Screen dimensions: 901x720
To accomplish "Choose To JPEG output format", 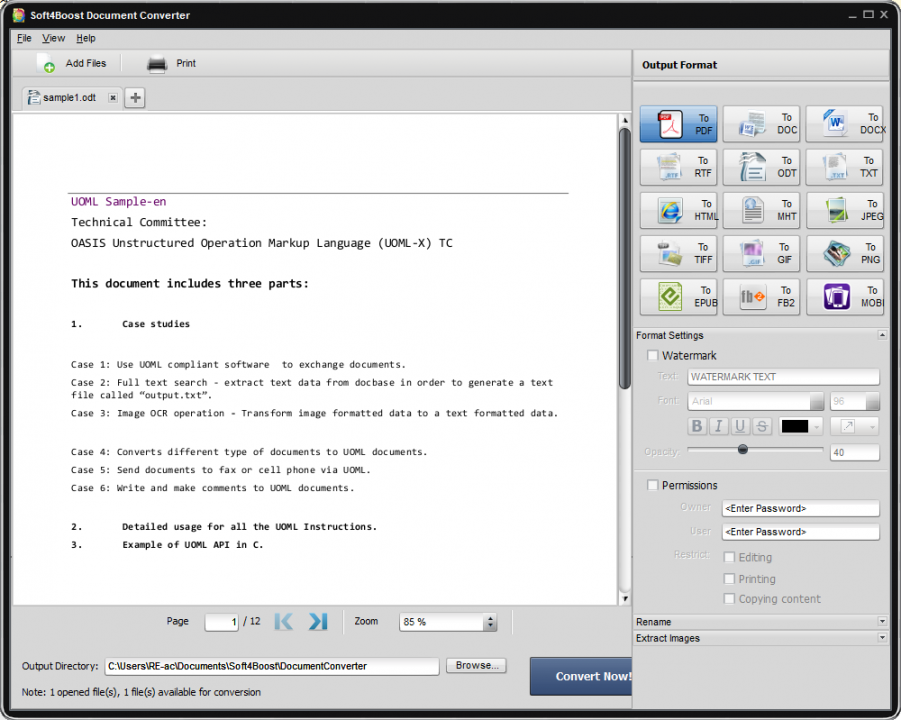I will (845, 210).
